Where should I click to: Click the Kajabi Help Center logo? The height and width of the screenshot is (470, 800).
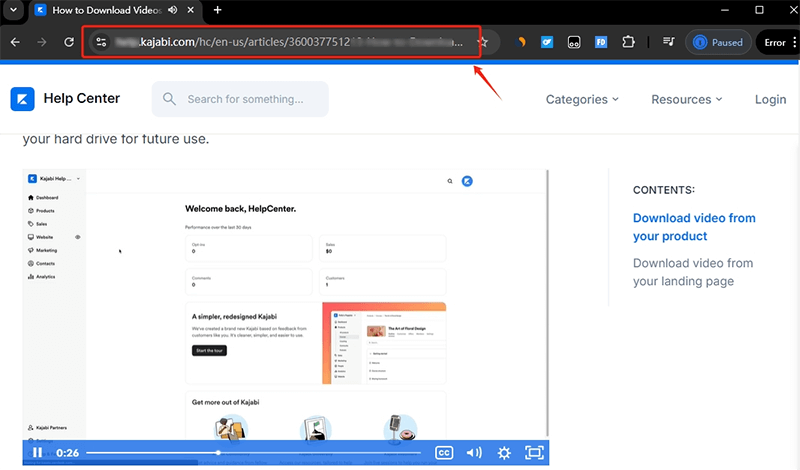(x=22, y=98)
